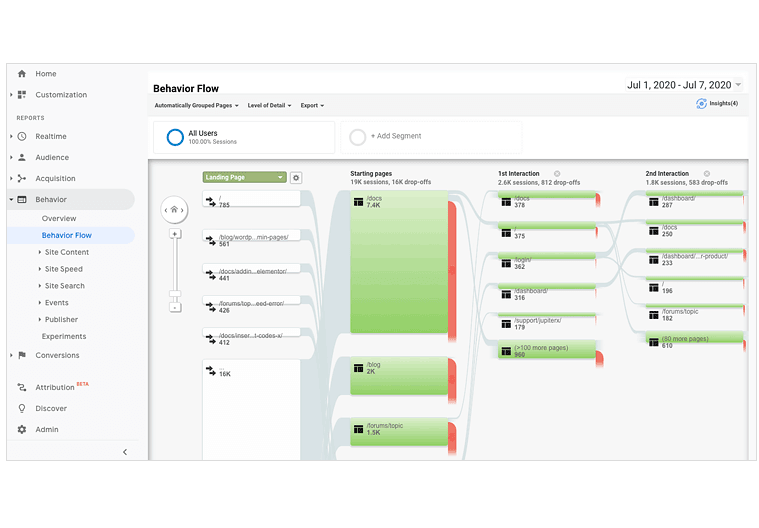Select the 16K other landing pages node
The image size is (759, 528).
point(251,409)
